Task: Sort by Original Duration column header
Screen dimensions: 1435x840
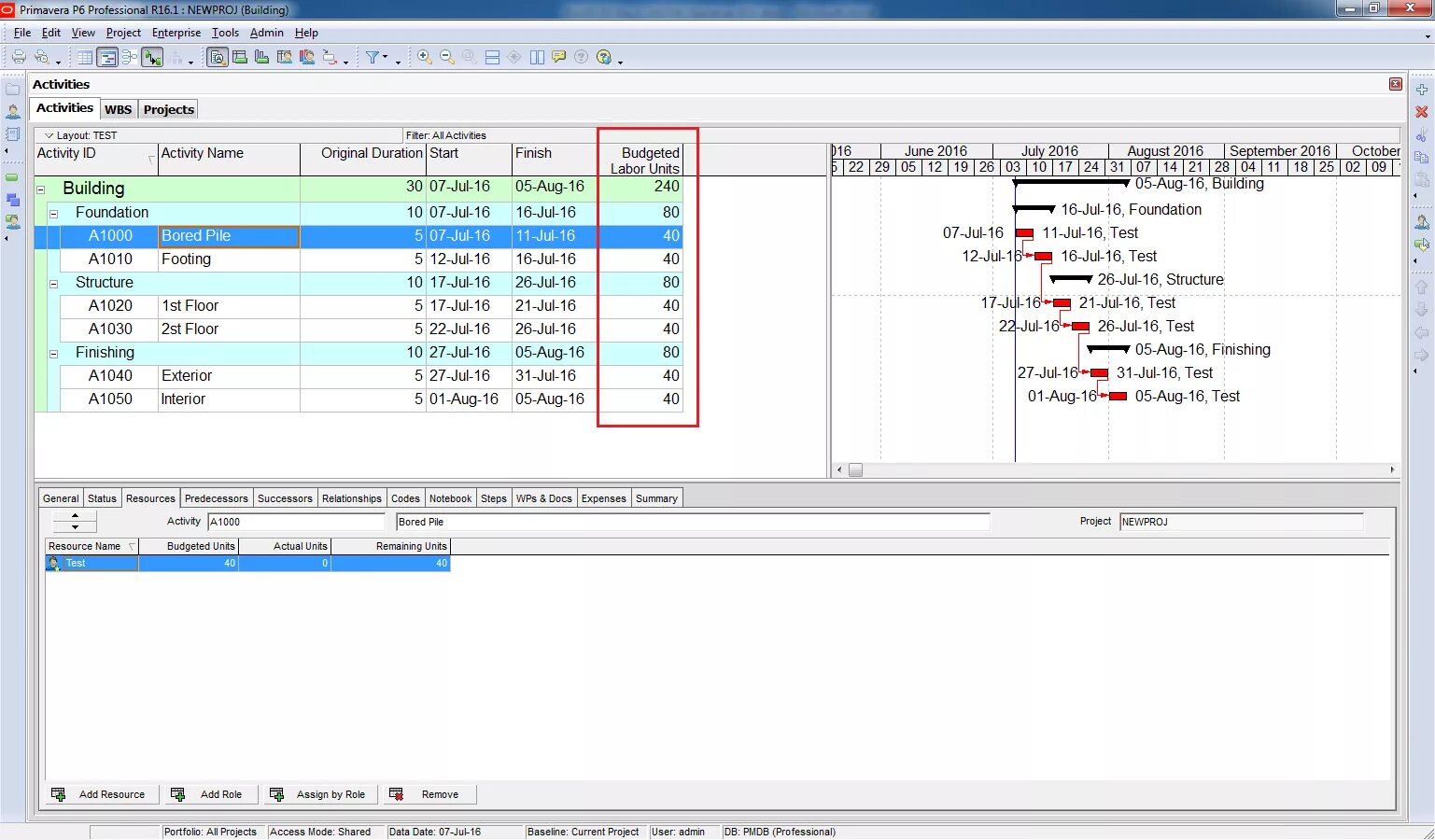Action: tap(362, 160)
